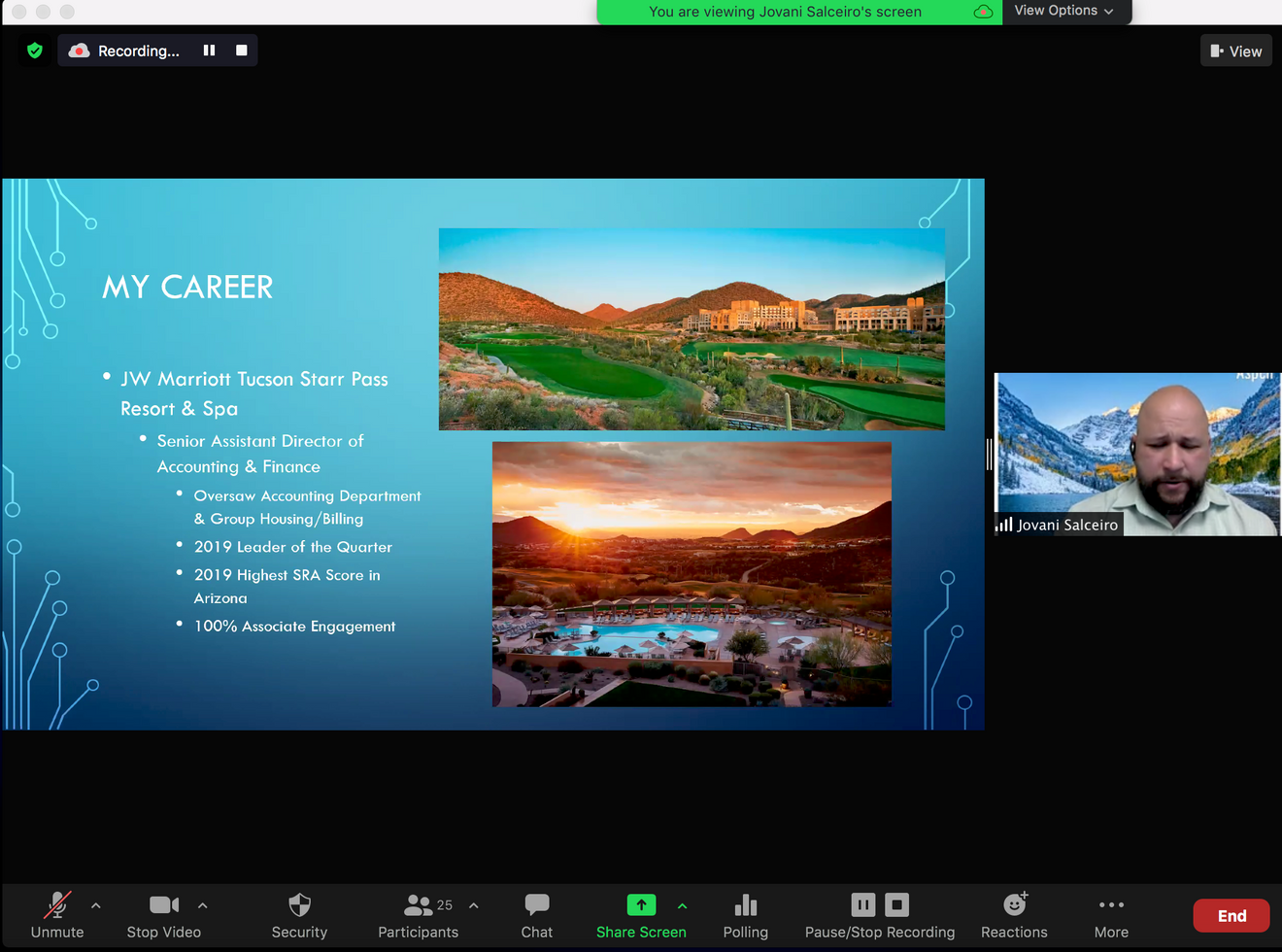Click green cloud icon in sharing banner
Screen dimensions: 1282x952
(x=983, y=12)
